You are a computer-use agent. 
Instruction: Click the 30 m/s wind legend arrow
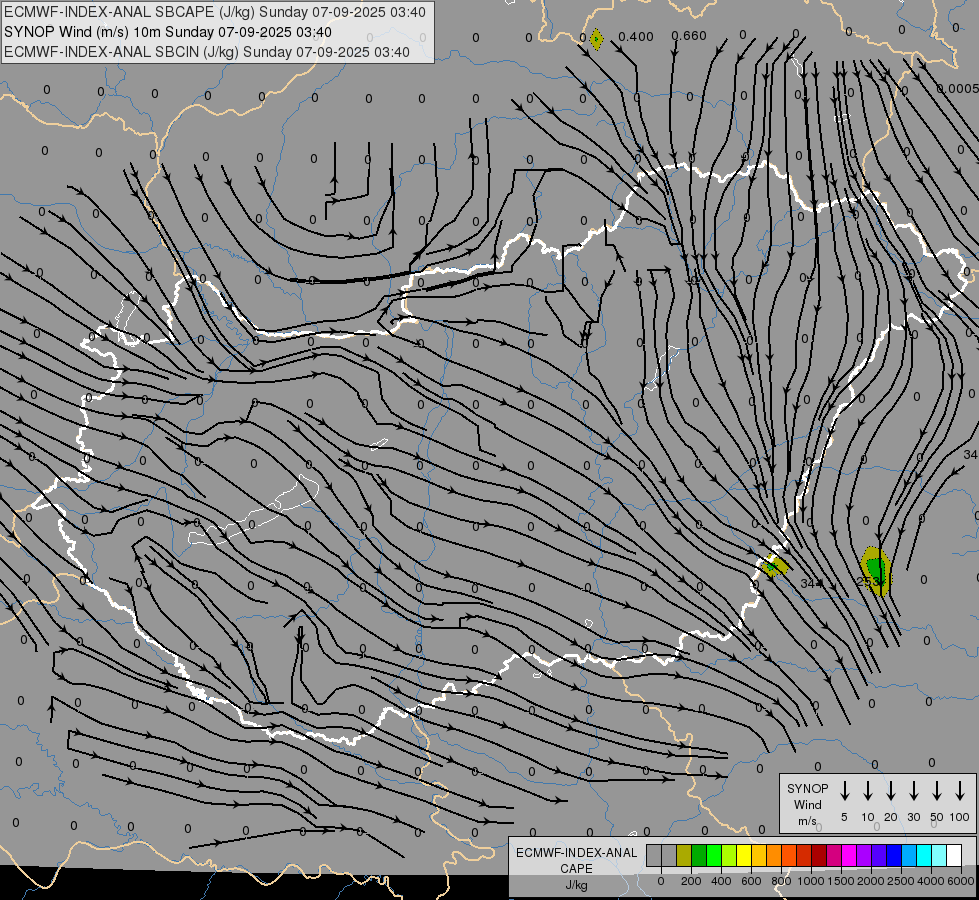pos(913,790)
